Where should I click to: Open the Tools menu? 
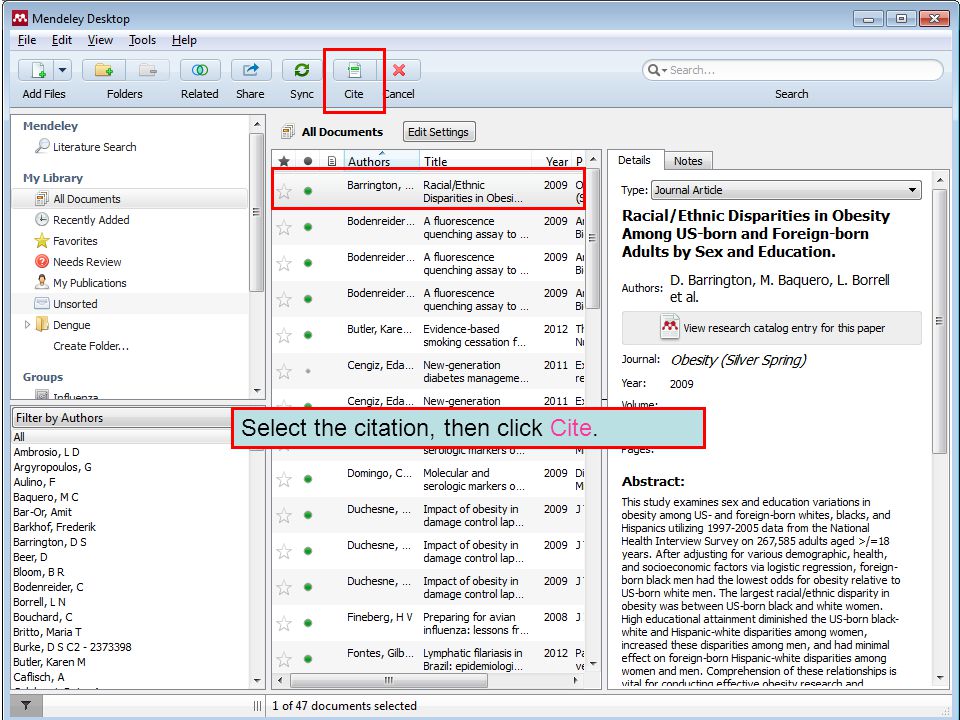[142, 40]
